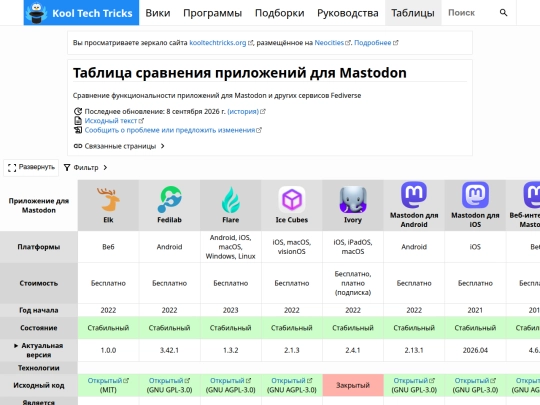Click the search magnifier icon

(503, 13)
